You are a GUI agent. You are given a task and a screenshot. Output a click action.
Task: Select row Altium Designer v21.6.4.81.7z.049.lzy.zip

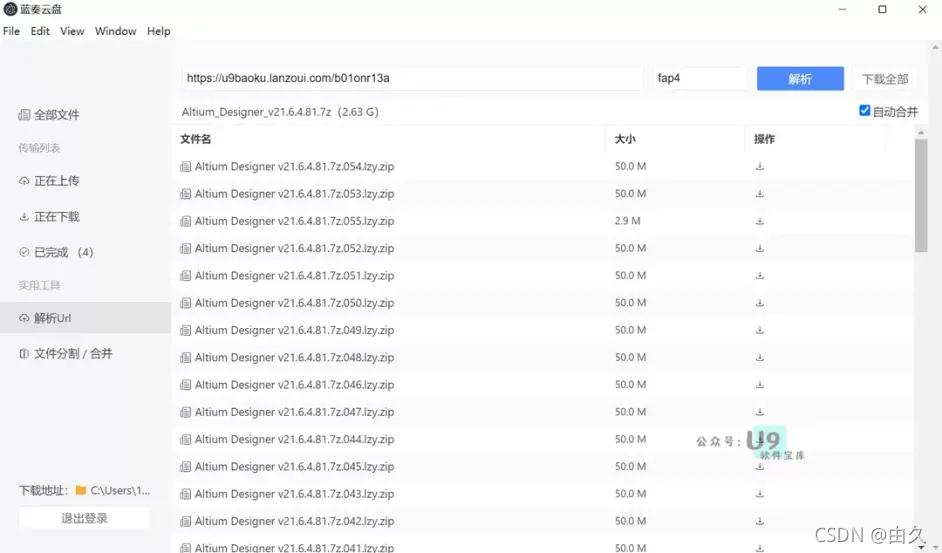click(542, 330)
